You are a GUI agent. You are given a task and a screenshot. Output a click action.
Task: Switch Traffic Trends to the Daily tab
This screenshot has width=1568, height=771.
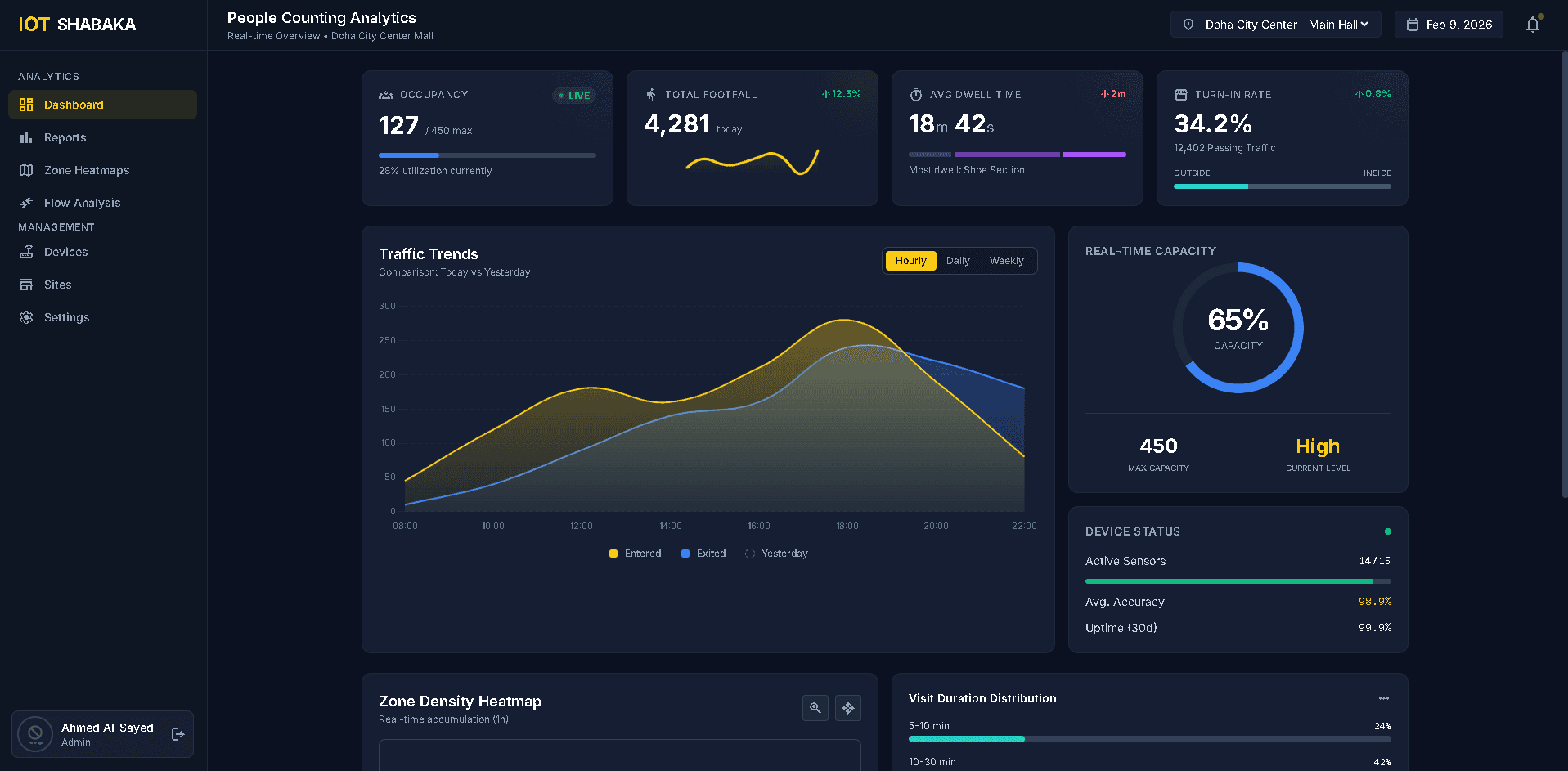pyautogui.click(x=958, y=260)
